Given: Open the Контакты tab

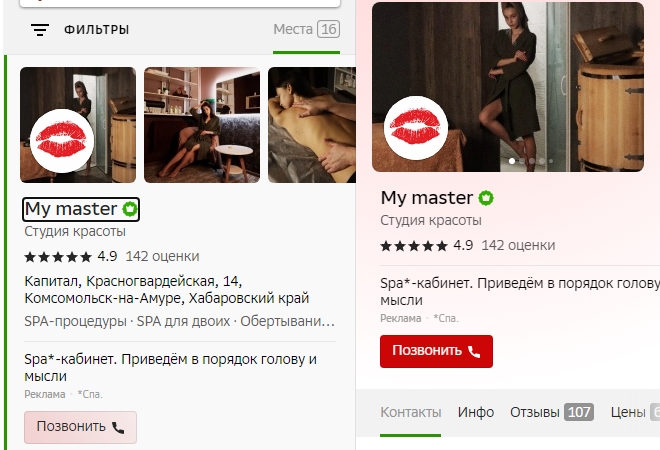Looking at the screenshot, I should (x=410, y=412).
